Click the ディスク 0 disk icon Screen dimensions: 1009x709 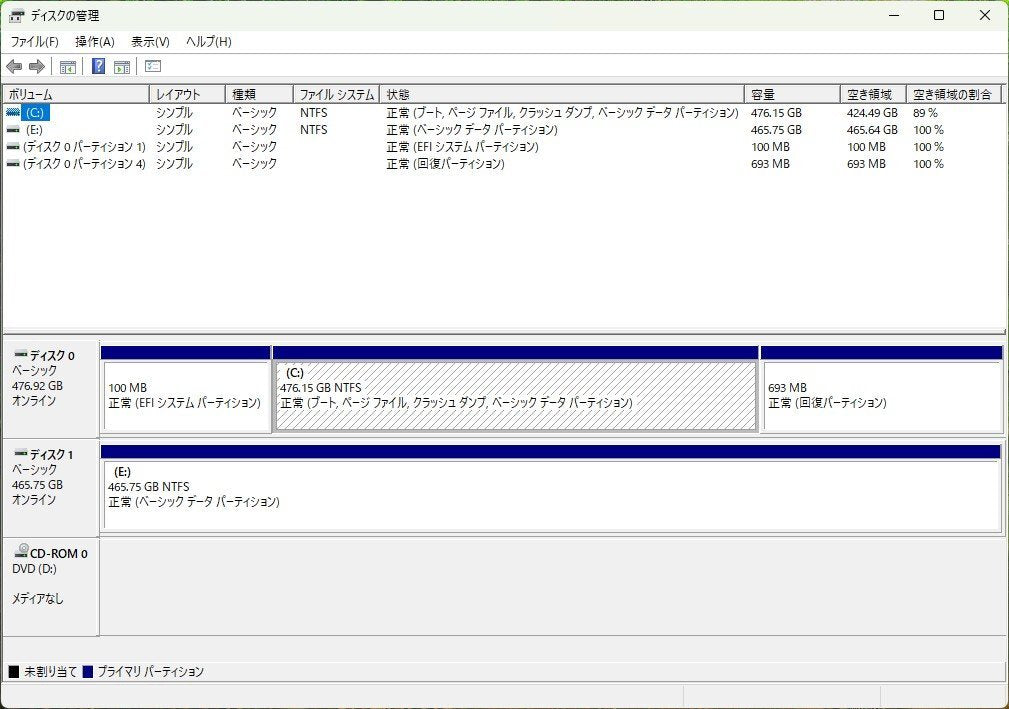tap(21, 354)
